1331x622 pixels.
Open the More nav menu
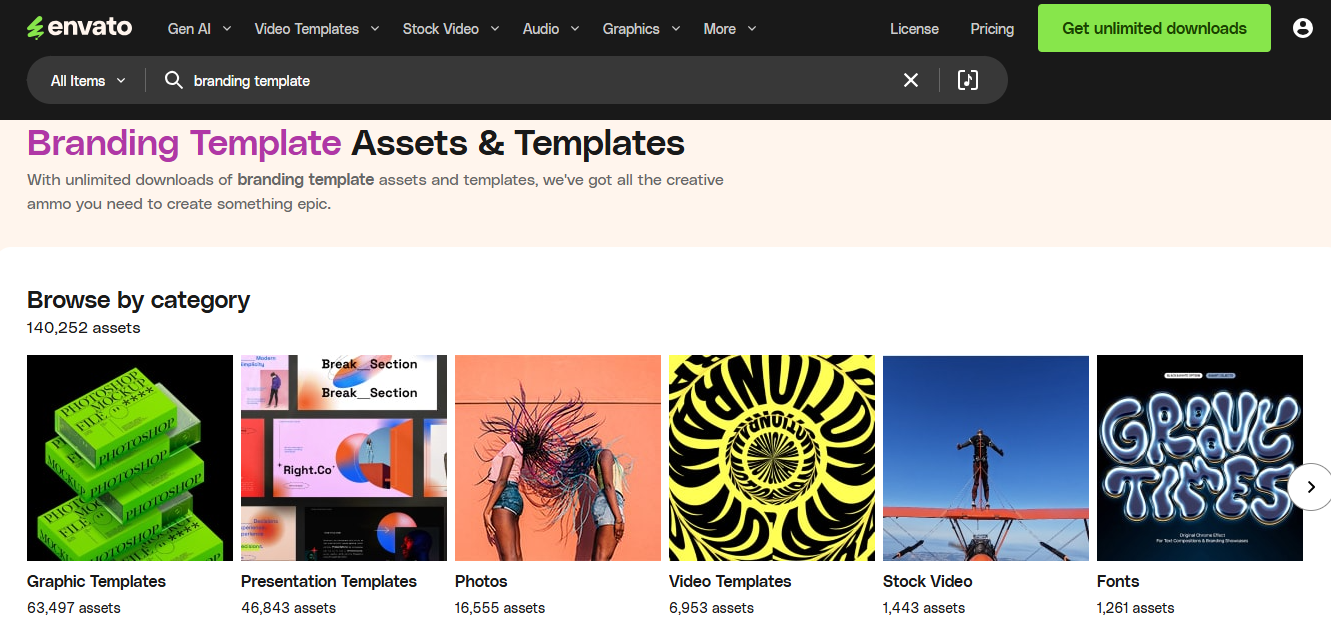729,29
